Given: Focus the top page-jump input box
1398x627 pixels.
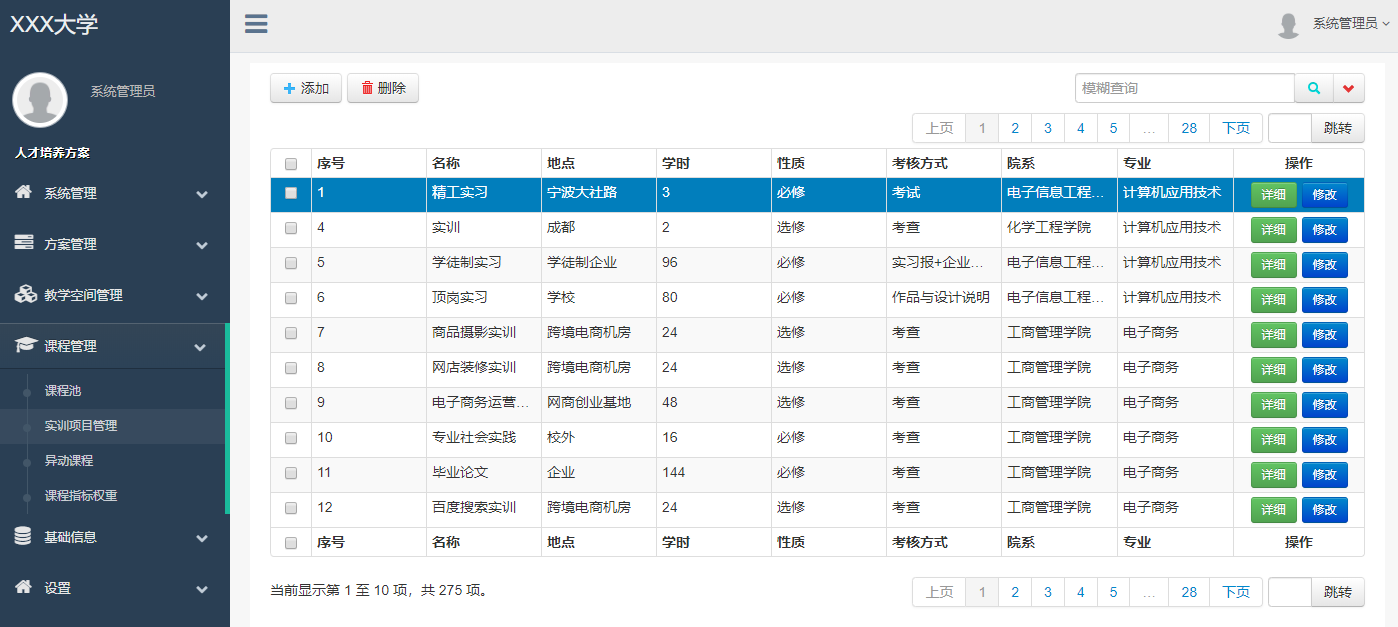Looking at the screenshot, I should click(x=1290, y=128).
